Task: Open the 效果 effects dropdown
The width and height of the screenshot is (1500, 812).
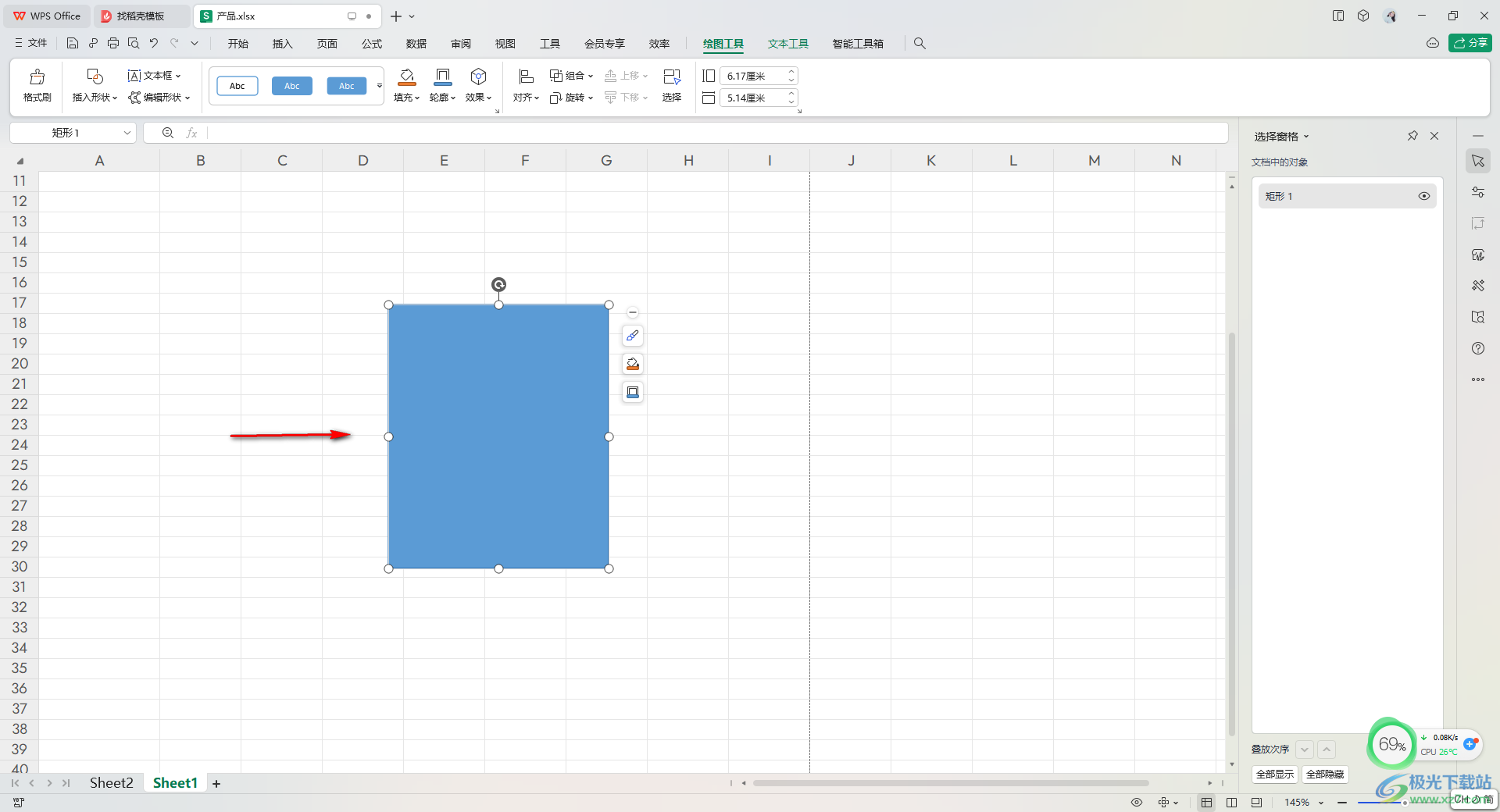Action: [x=478, y=97]
